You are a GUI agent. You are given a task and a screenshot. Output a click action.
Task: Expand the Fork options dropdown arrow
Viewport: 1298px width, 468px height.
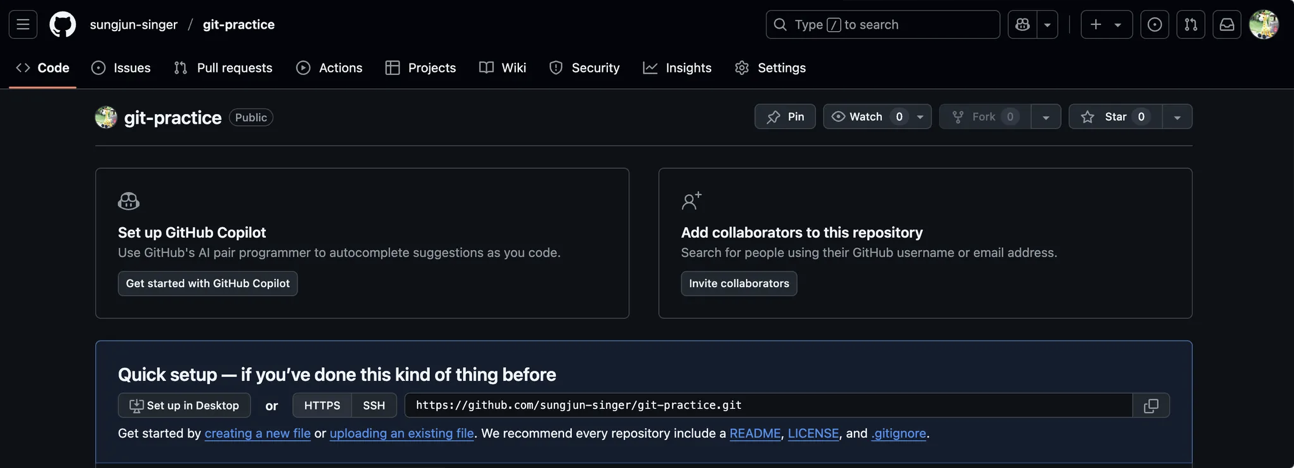[x=1046, y=117]
